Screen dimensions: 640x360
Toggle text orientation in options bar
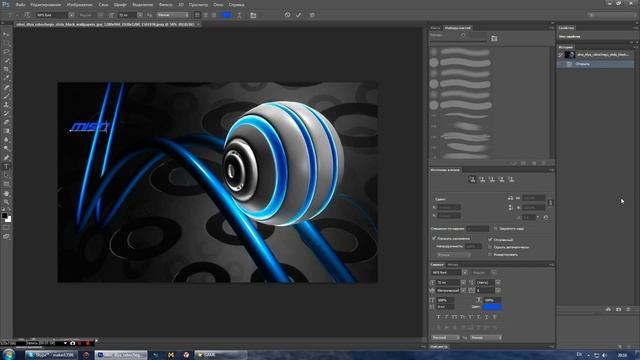(27, 15)
